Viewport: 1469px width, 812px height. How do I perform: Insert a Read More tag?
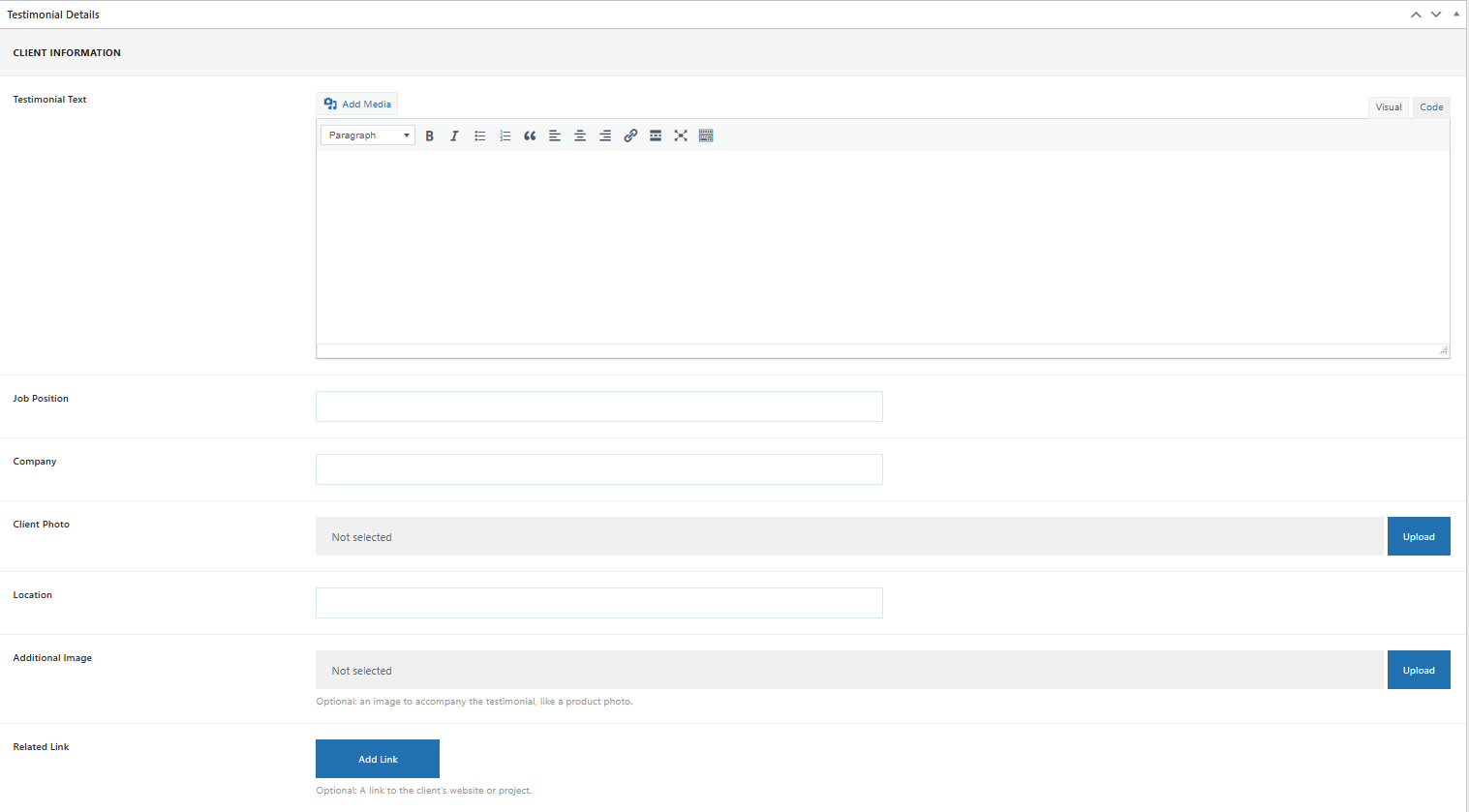click(656, 136)
